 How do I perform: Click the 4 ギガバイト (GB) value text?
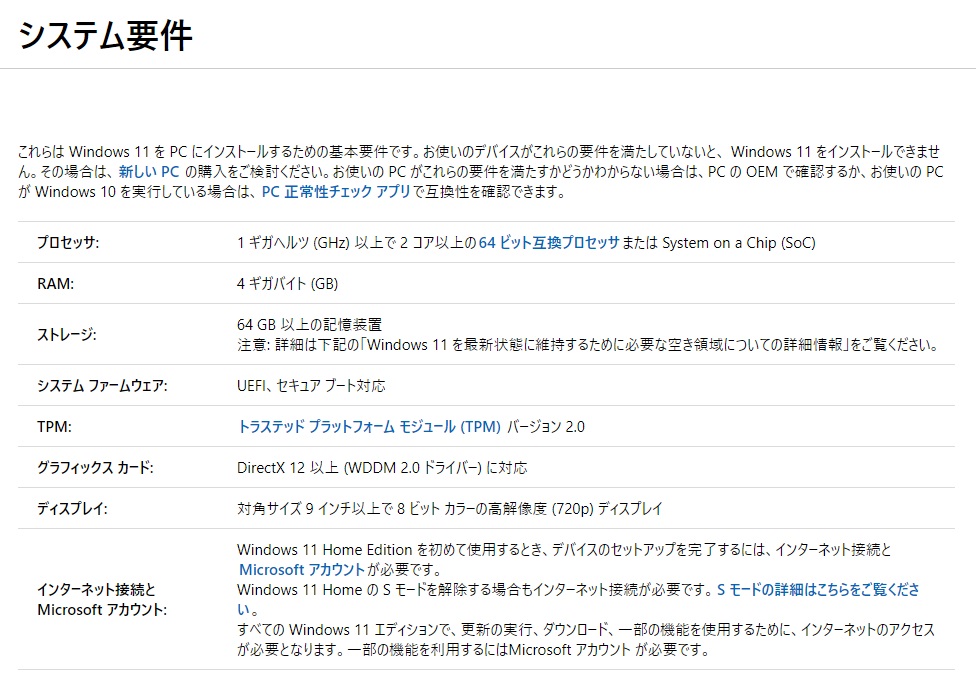point(287,284)
